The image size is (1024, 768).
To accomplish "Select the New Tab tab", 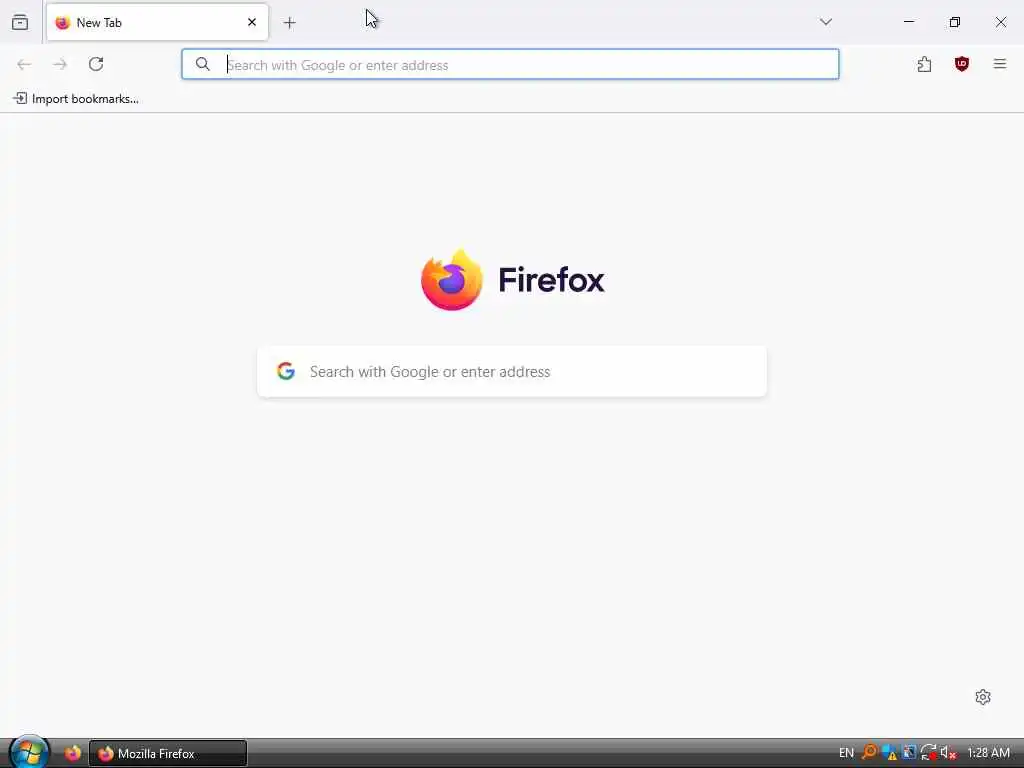I will click(157, 22).
